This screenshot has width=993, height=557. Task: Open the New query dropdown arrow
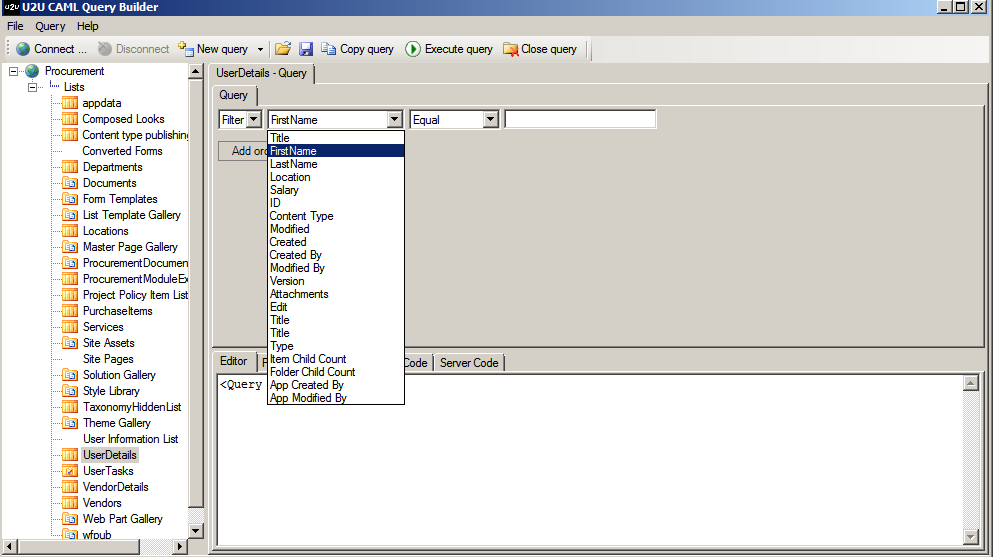[x=260, y=49]
